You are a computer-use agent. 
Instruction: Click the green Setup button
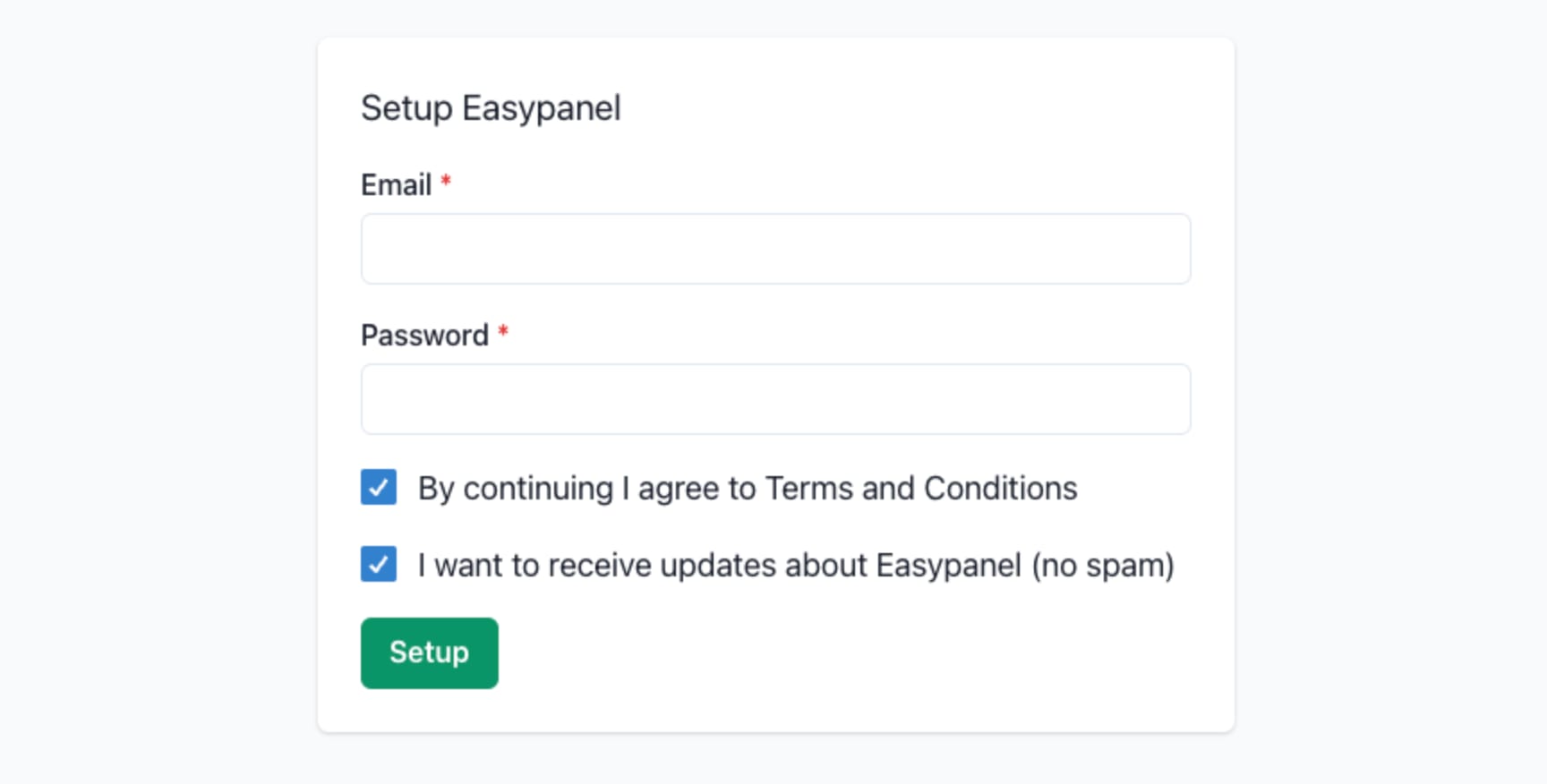point(428,652)
